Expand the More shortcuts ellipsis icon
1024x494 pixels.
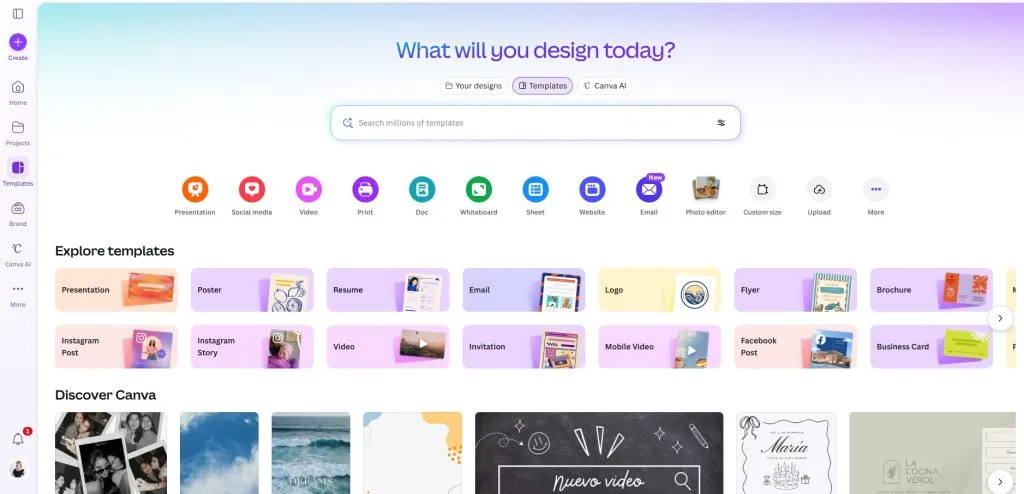click(876, 189)
